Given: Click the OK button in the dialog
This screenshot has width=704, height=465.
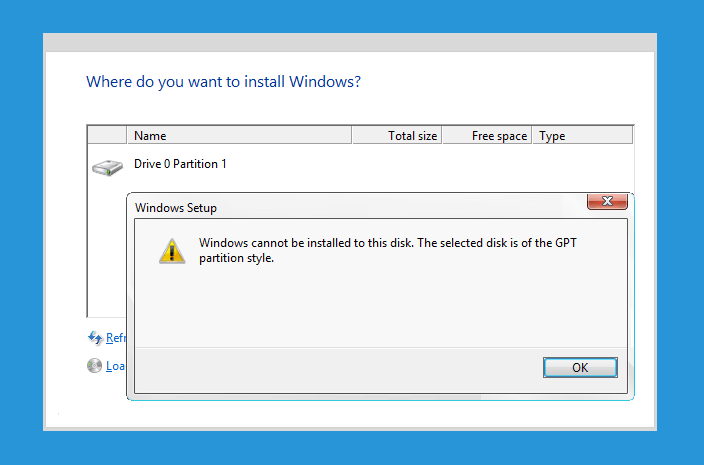Looking at the screenshot, I should [x=580, y=368].
